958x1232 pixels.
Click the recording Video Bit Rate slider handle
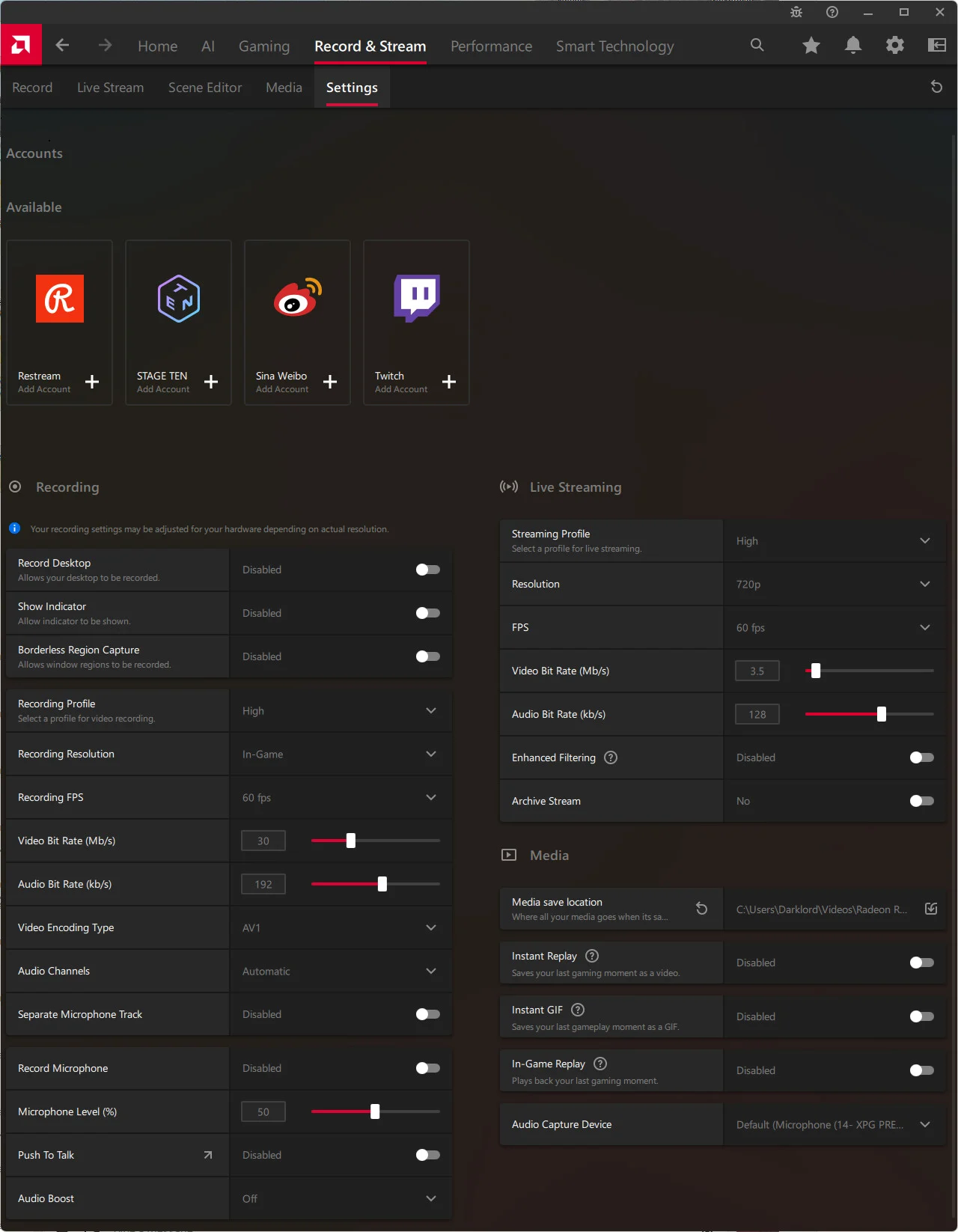coord(350,841)
